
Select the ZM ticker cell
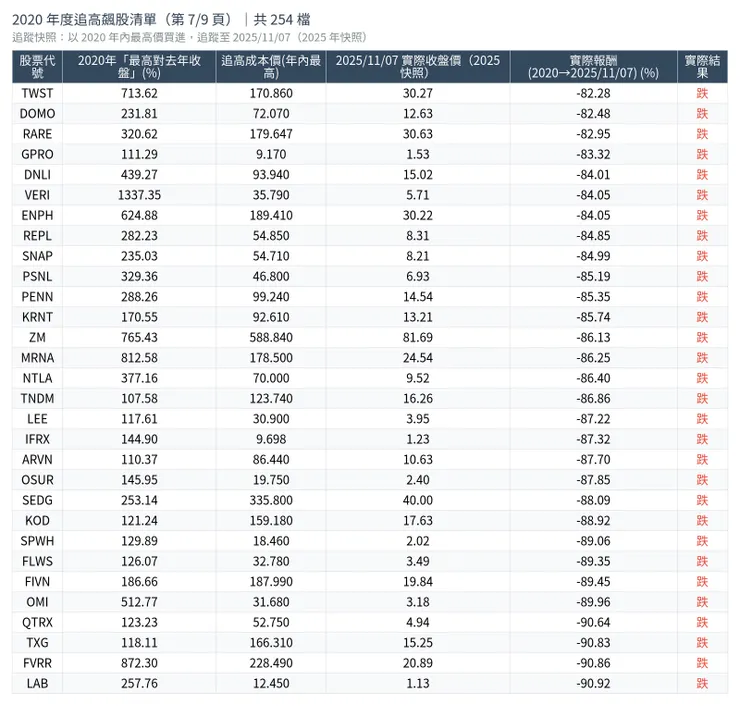(37, 337)
